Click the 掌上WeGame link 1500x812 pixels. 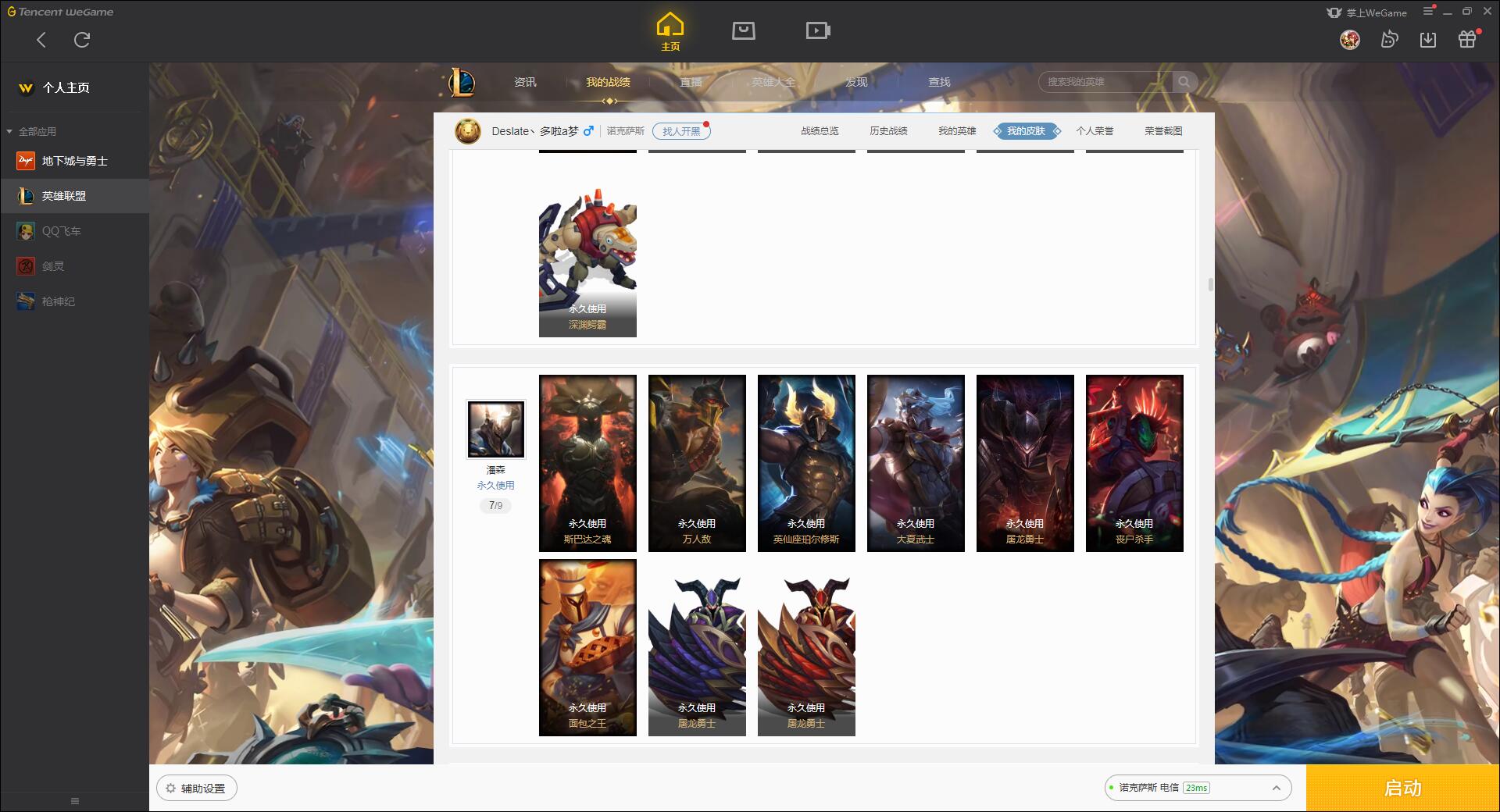[1366, 12]
